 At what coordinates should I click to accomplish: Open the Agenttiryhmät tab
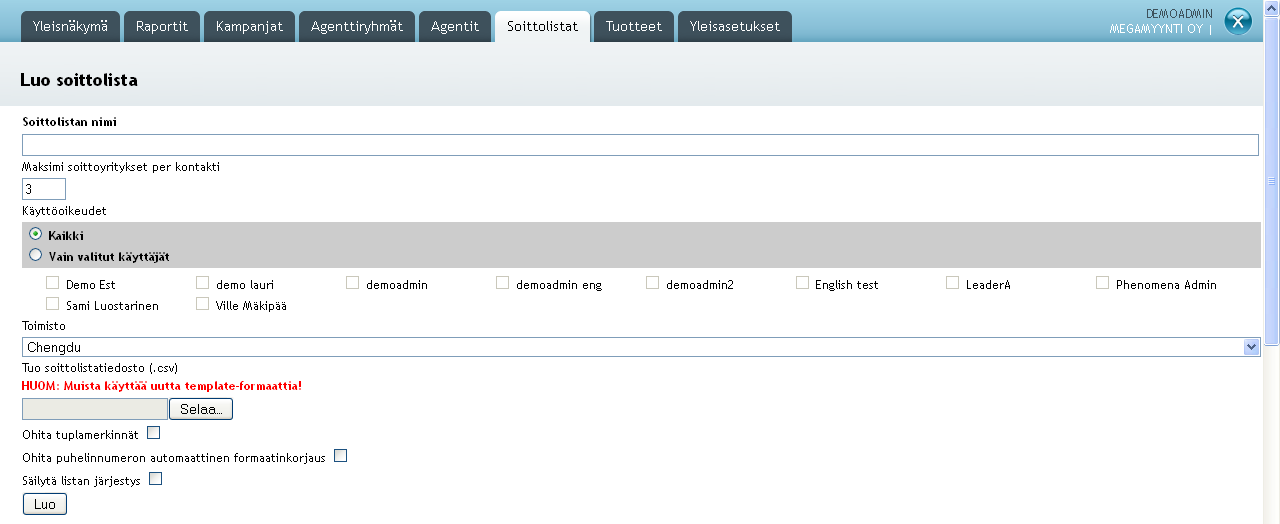357,27
